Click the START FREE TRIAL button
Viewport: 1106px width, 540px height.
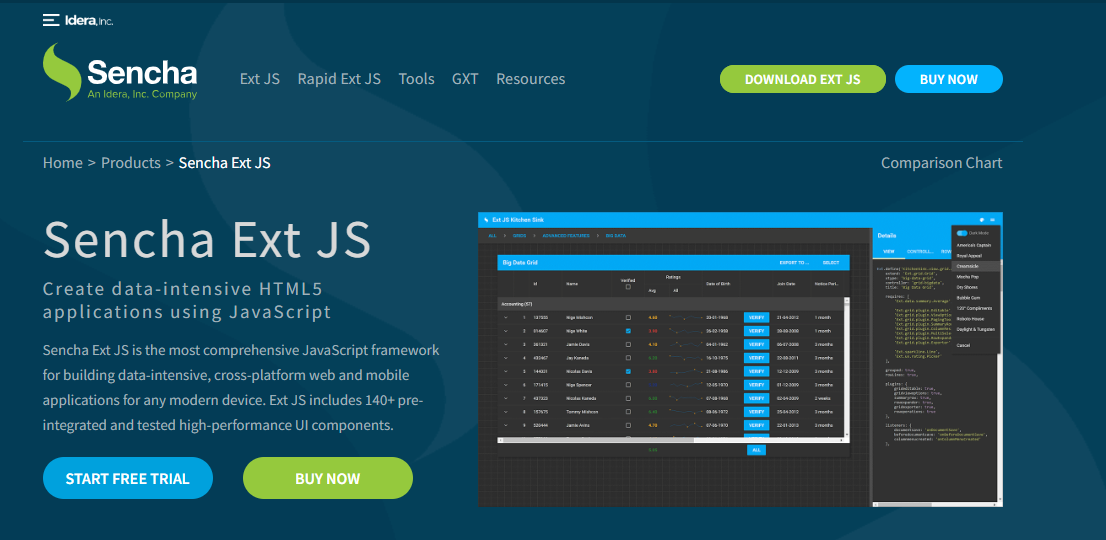(128, 478)
